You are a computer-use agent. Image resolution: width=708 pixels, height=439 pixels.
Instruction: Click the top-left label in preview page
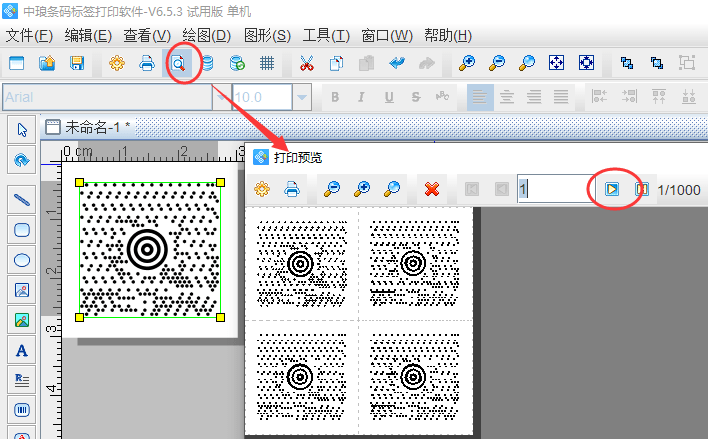tap(302, 264)
